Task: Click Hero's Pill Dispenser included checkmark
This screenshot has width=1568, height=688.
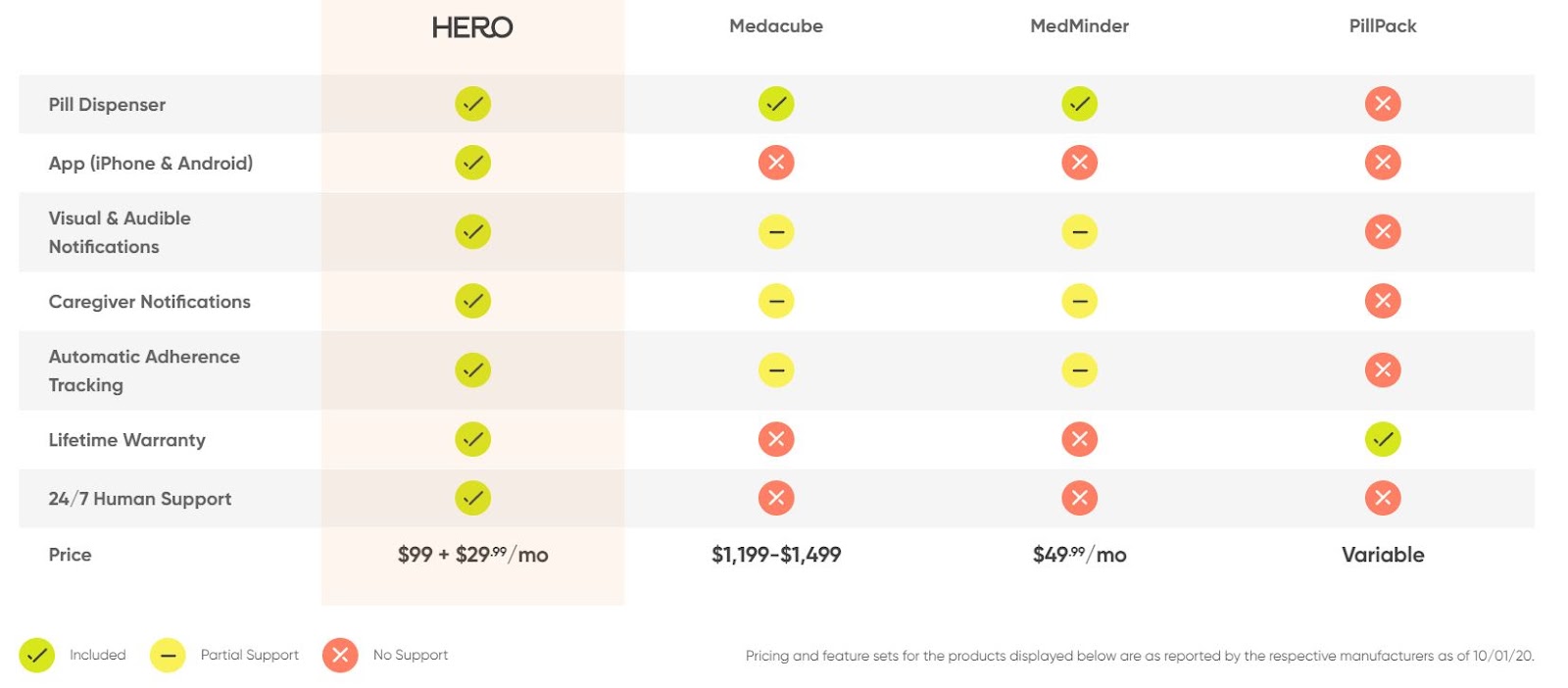Action: click(472, 104)
